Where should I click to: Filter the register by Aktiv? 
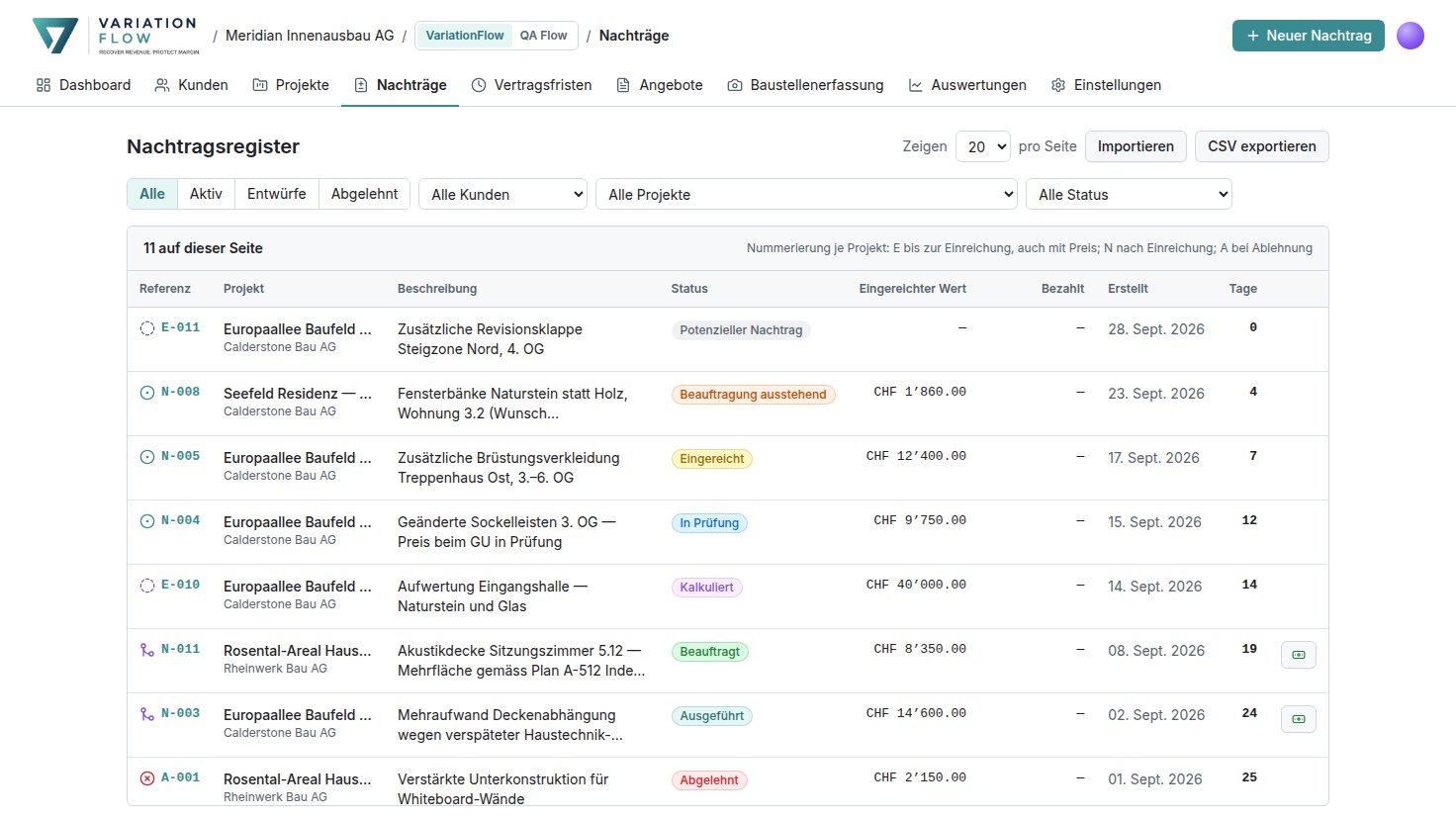[206, 194]
